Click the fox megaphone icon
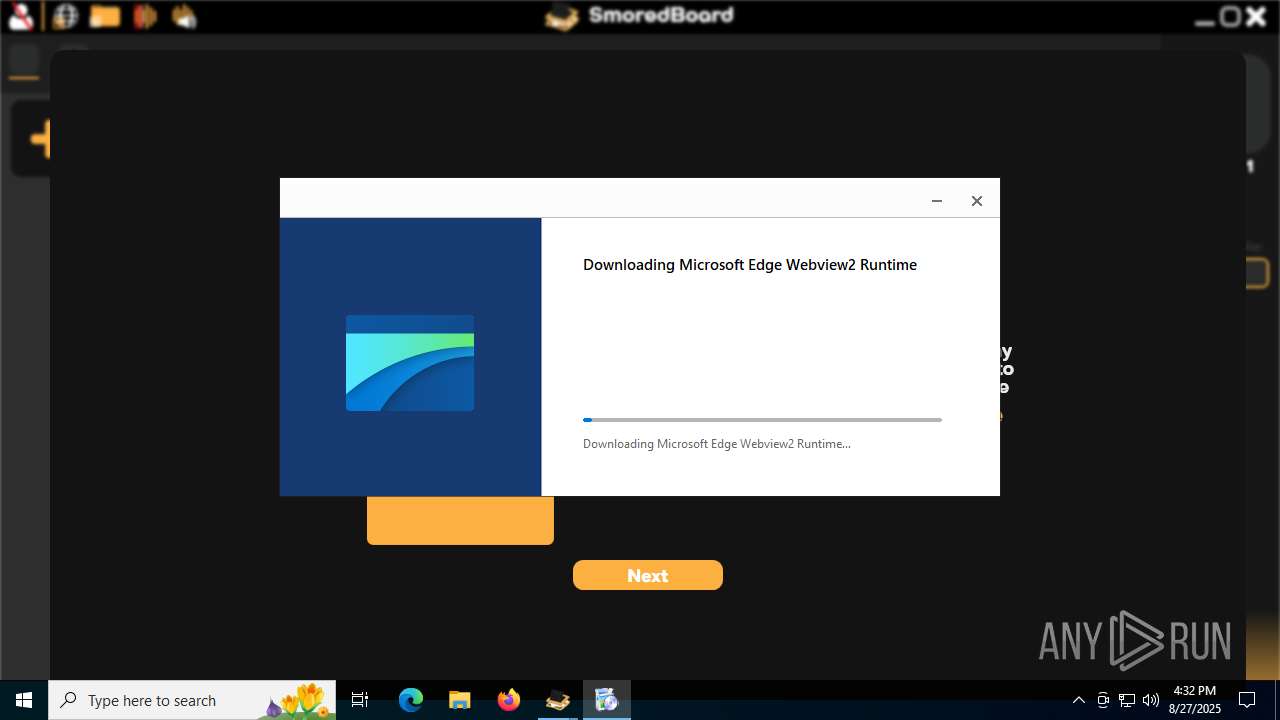 tap(184, 16)
